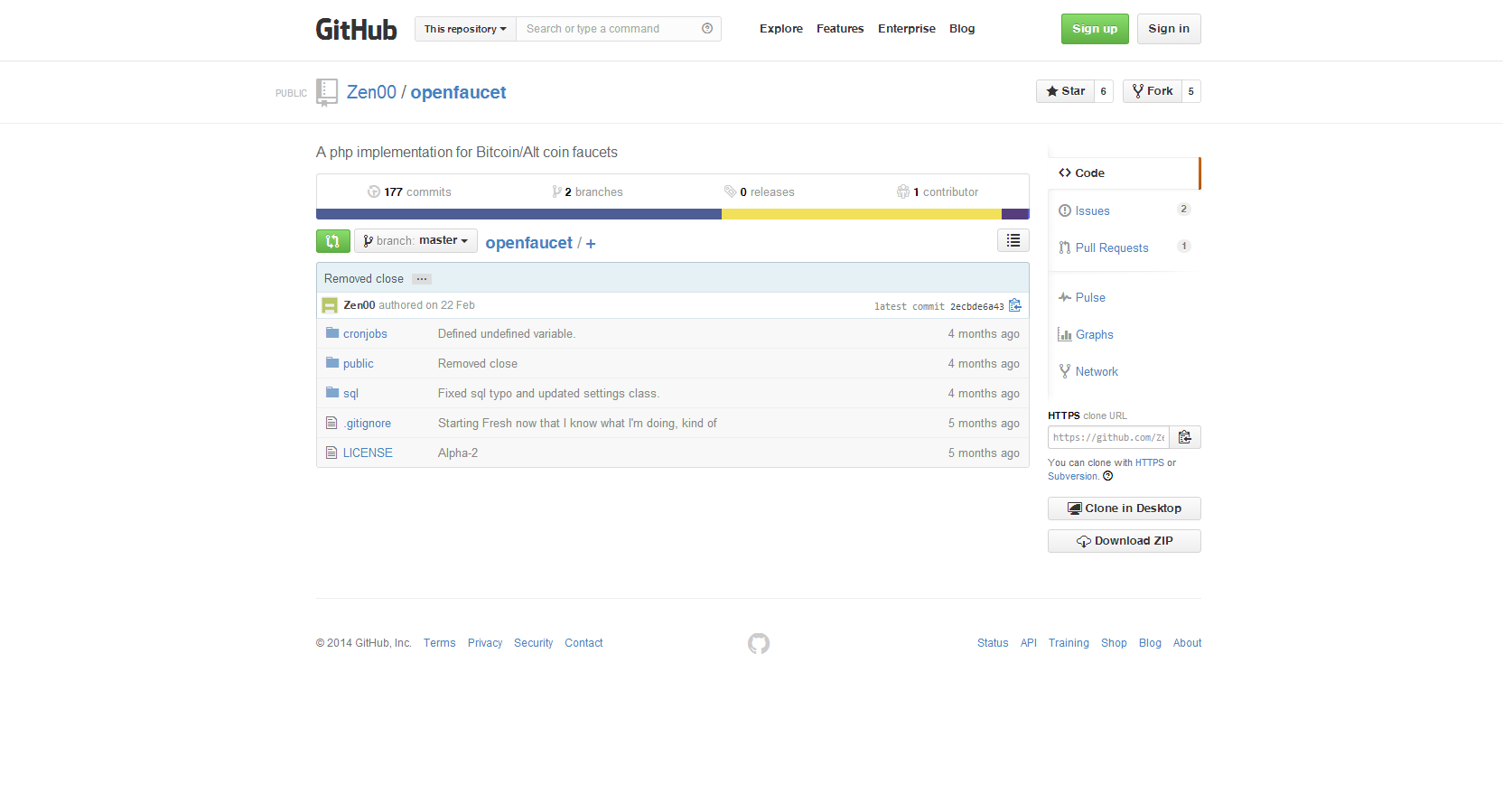Click the purple segment of language bar
Viewport: 1503px width, 812px height.
point(1015,214)
